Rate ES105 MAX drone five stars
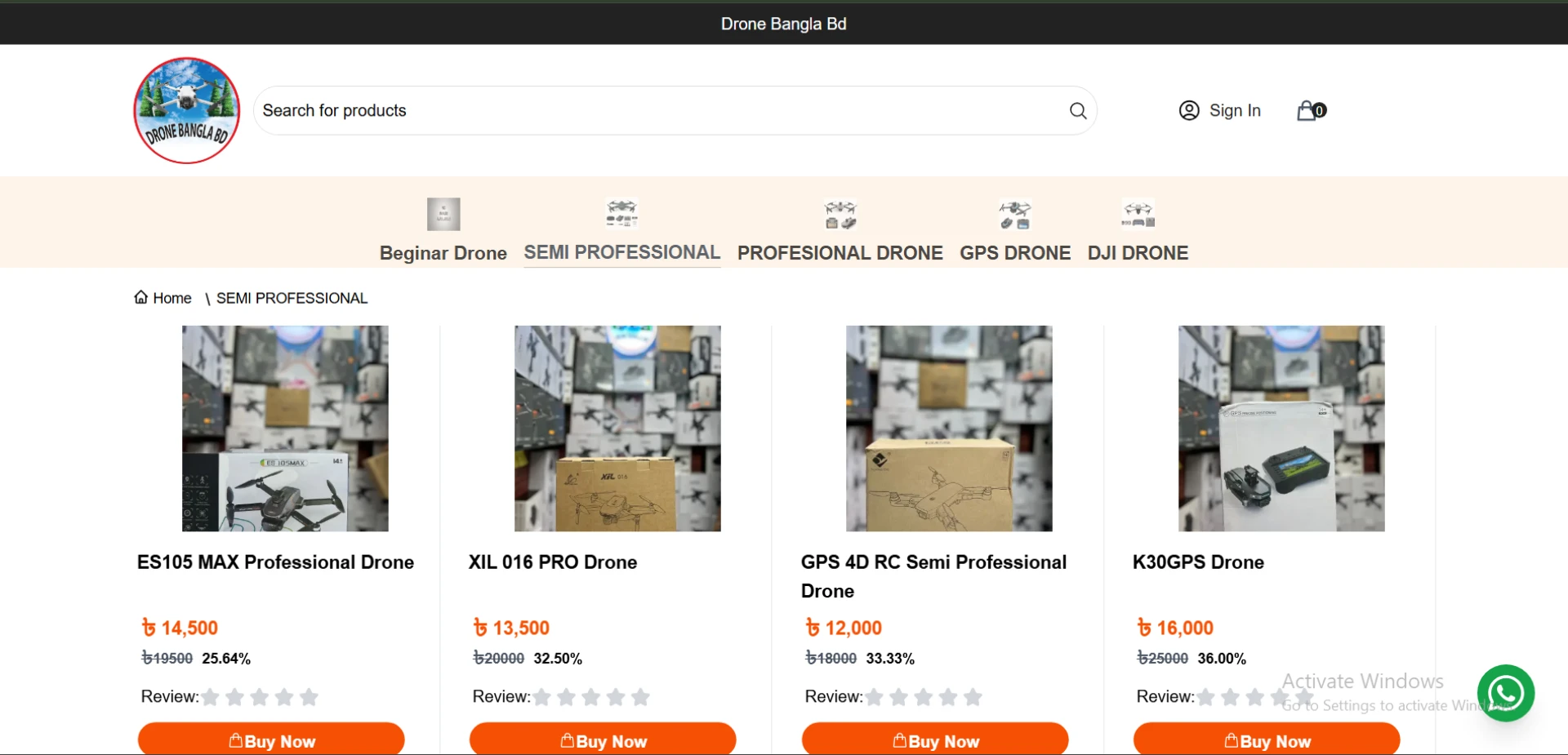Image resolution: width=1568 pixels, height=755 pixels. coord(309,697)
